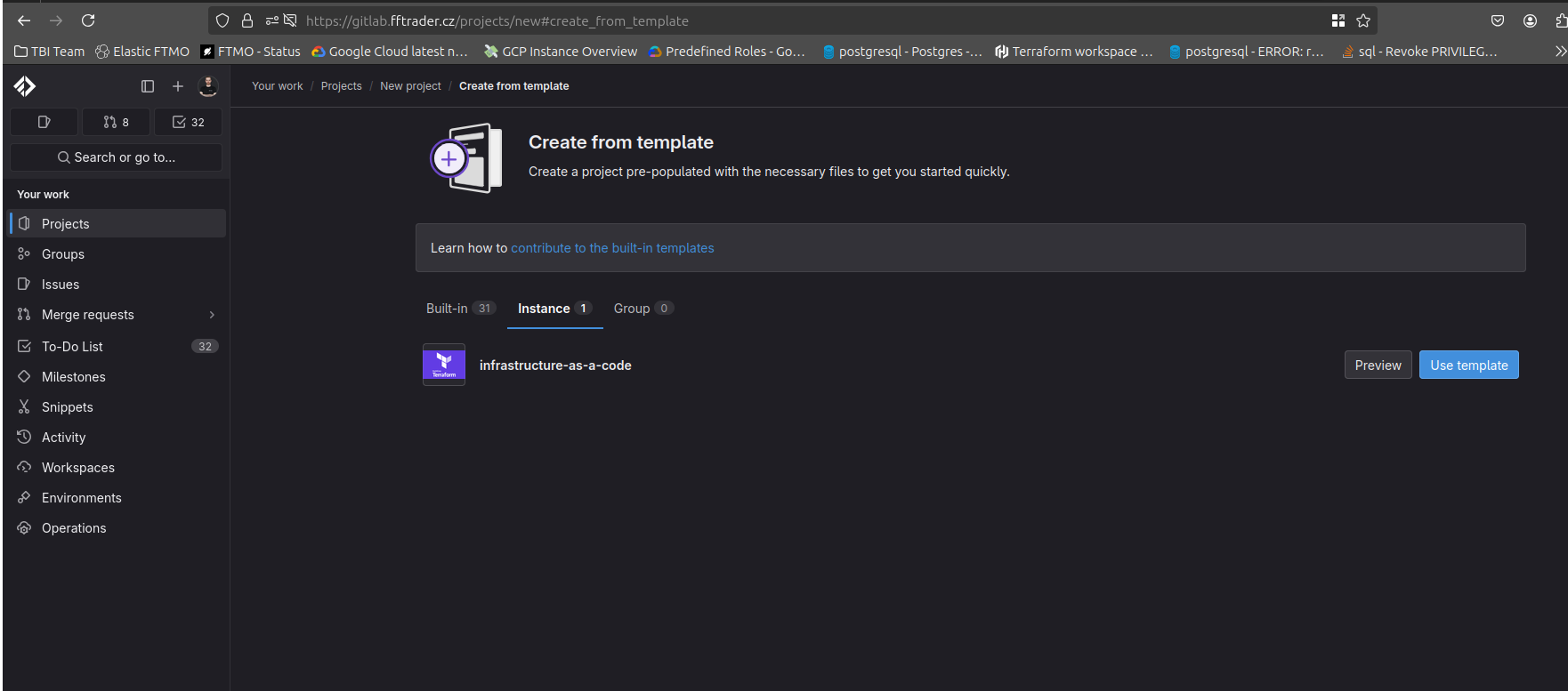Bookmark this page with the star icon
This screenshot has height=691, width=1568.
click(x=1363, y=20)
